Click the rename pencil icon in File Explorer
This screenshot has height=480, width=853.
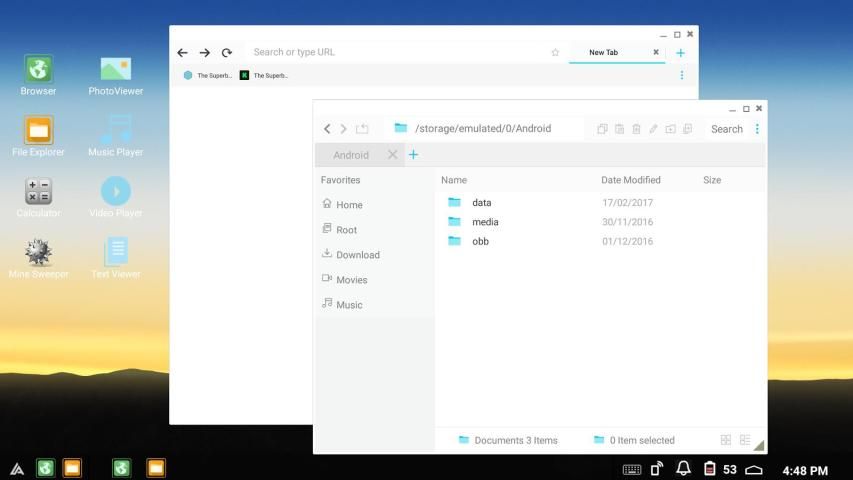point(653,129)
